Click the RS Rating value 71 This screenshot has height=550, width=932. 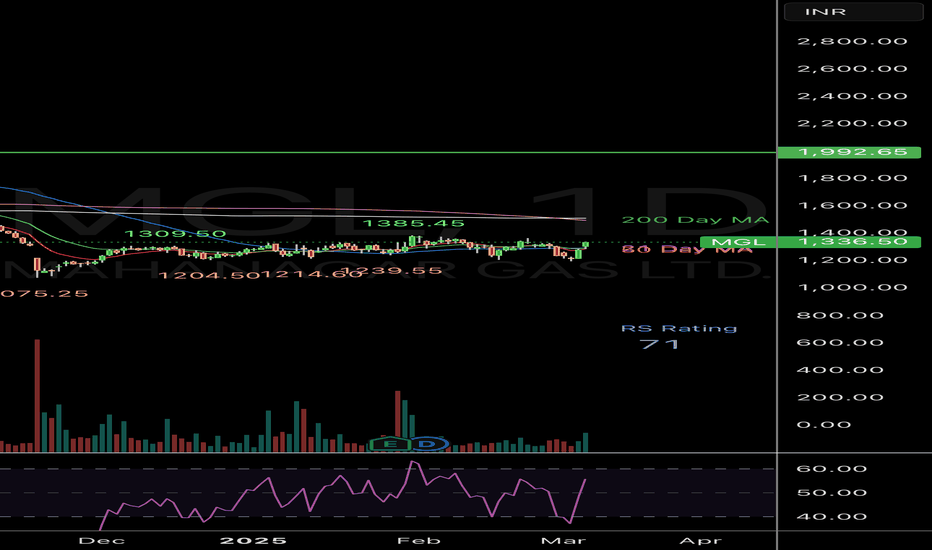[659, 344]
